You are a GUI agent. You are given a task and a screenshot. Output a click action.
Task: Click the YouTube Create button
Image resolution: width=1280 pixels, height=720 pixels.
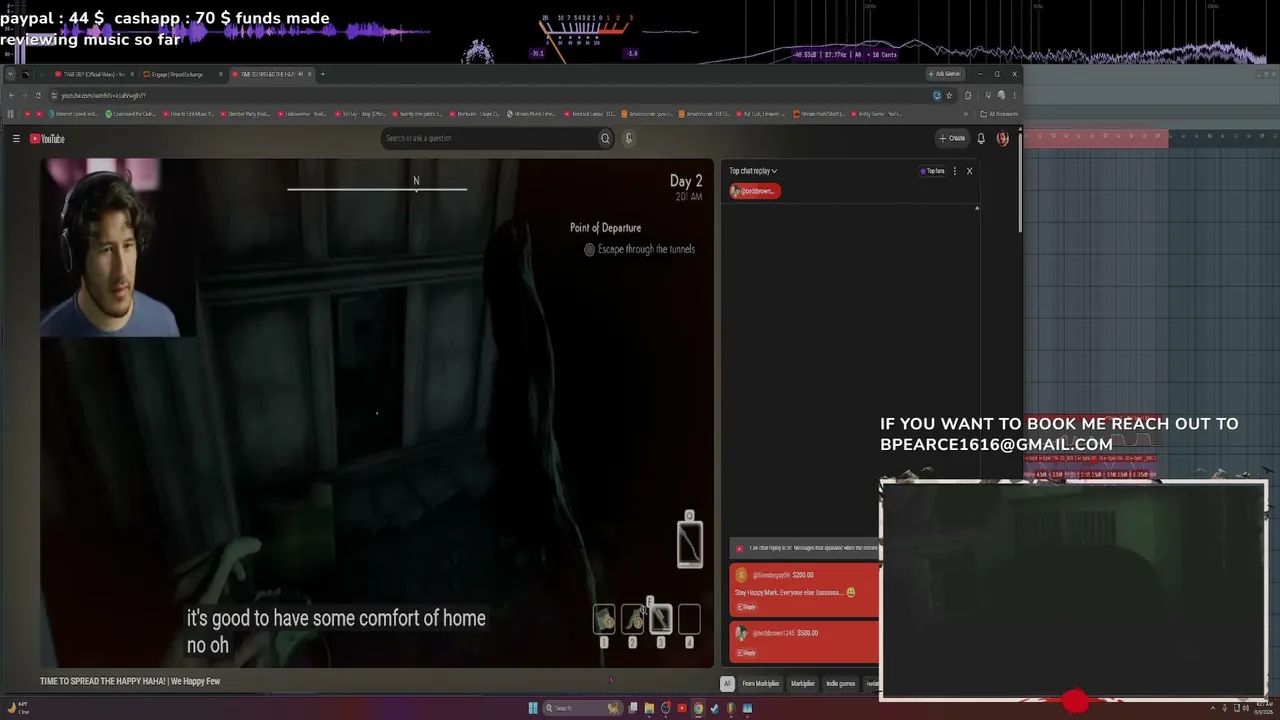[952, 139]
